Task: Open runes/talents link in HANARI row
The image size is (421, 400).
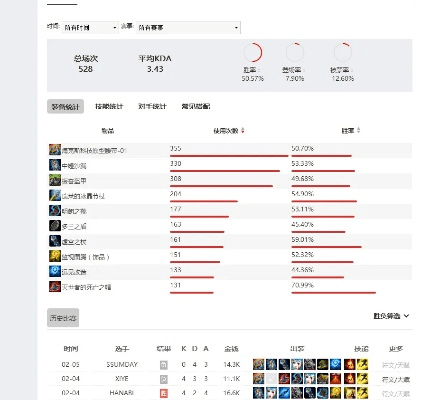Action: point(396,393)
